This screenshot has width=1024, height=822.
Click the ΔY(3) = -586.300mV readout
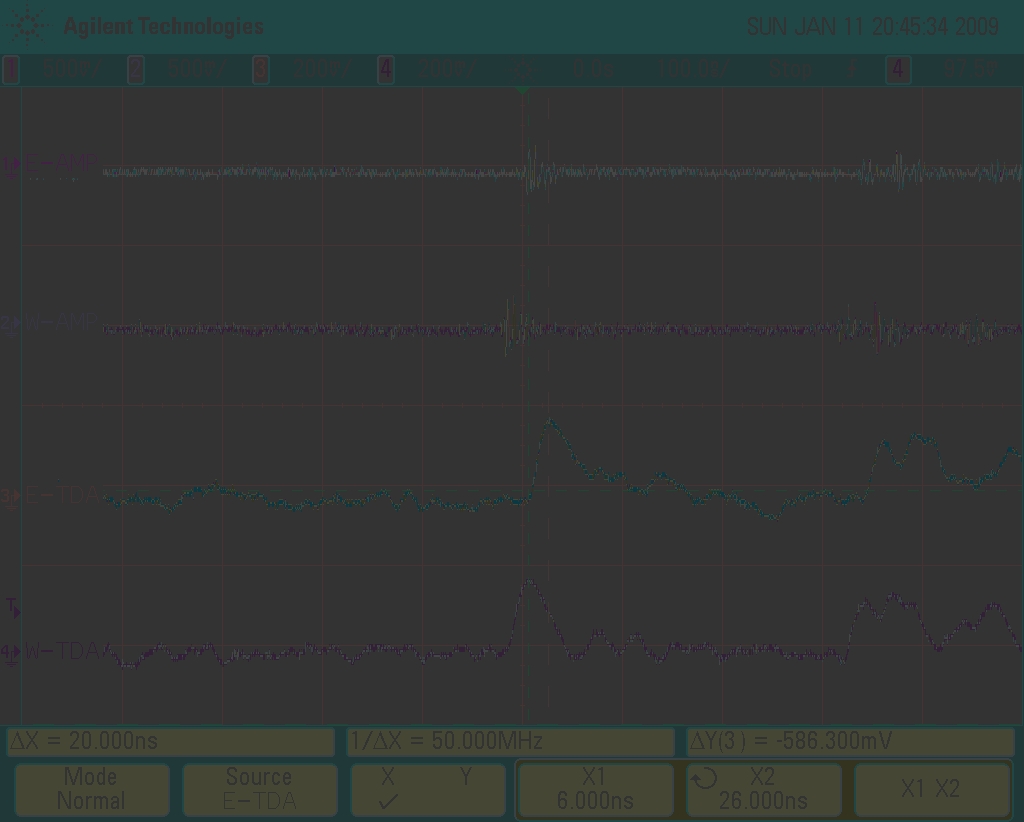click(x=850, y=742)
